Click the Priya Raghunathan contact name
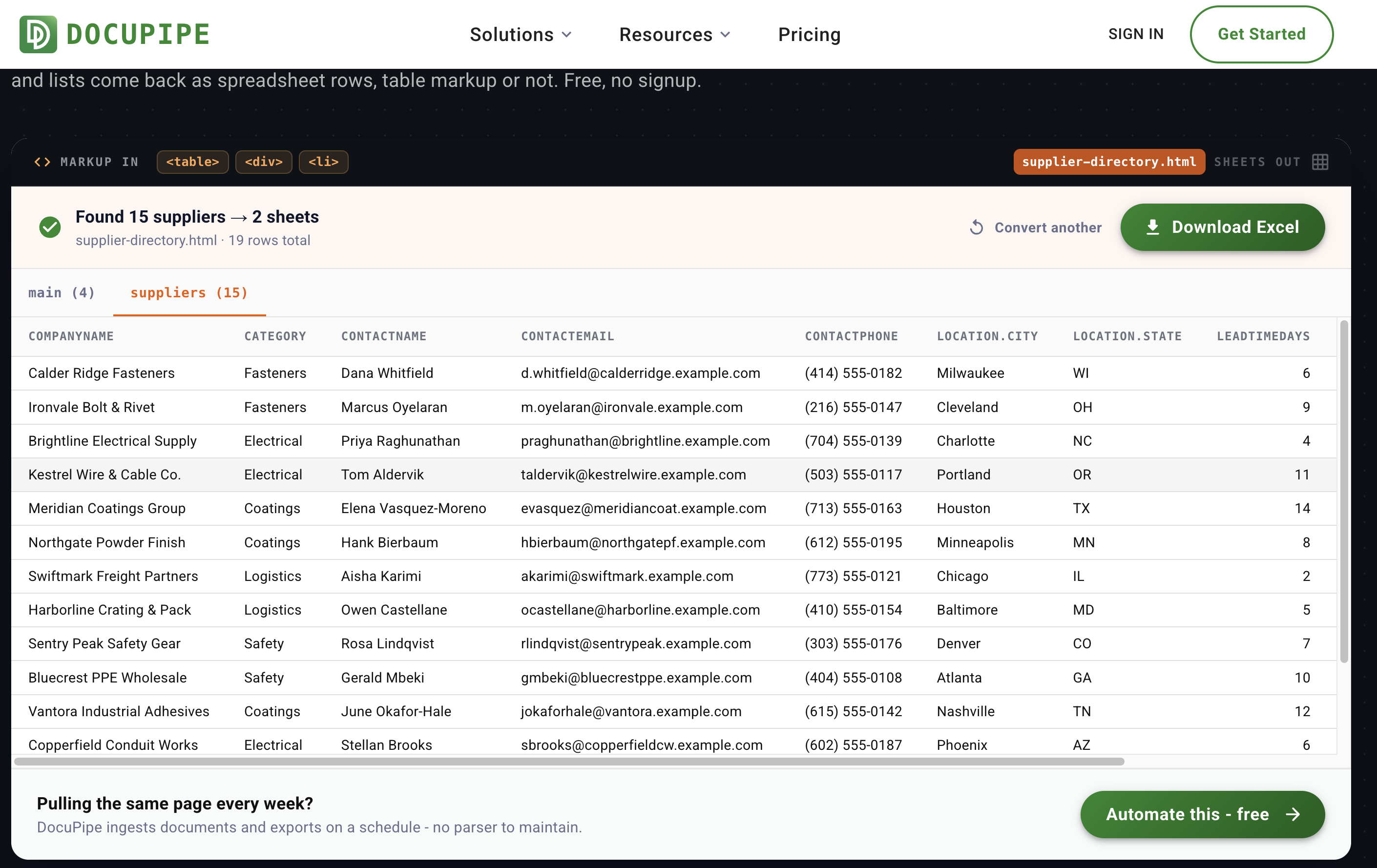Viewport: 1377px width, 868px height. [400, 441]
